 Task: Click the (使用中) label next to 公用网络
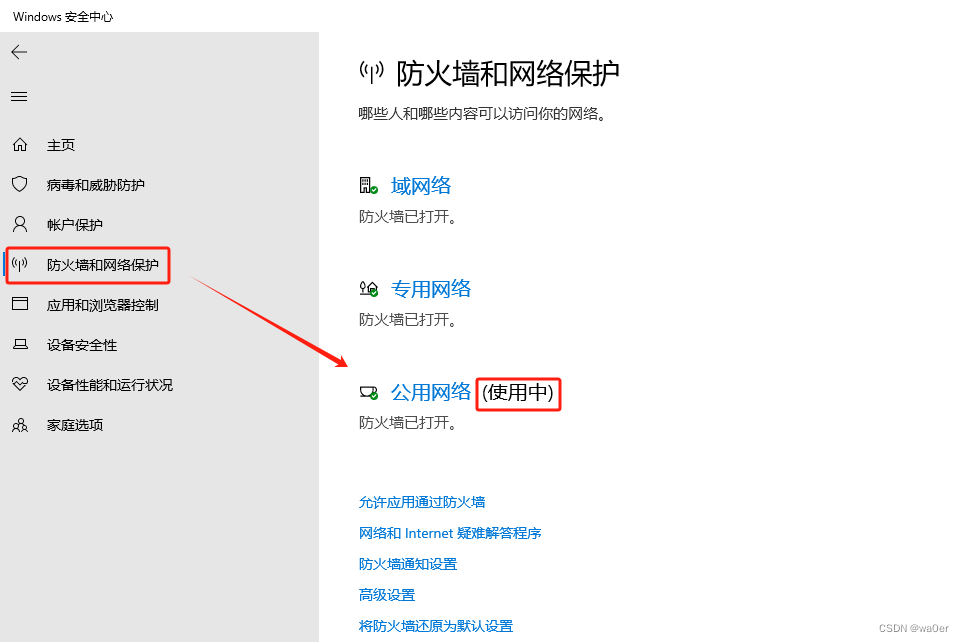(x=518, y=392)
